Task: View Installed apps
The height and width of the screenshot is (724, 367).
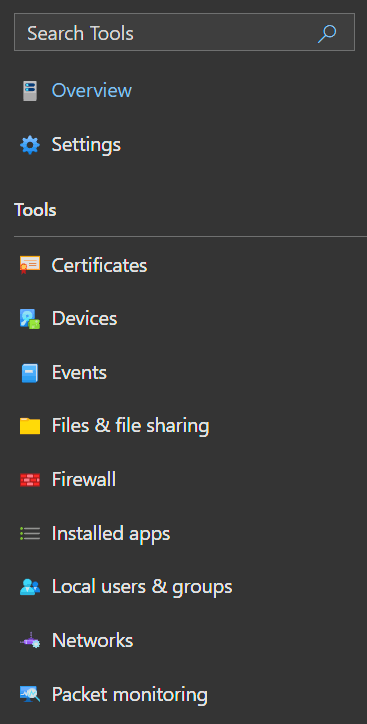Action: 111,534
